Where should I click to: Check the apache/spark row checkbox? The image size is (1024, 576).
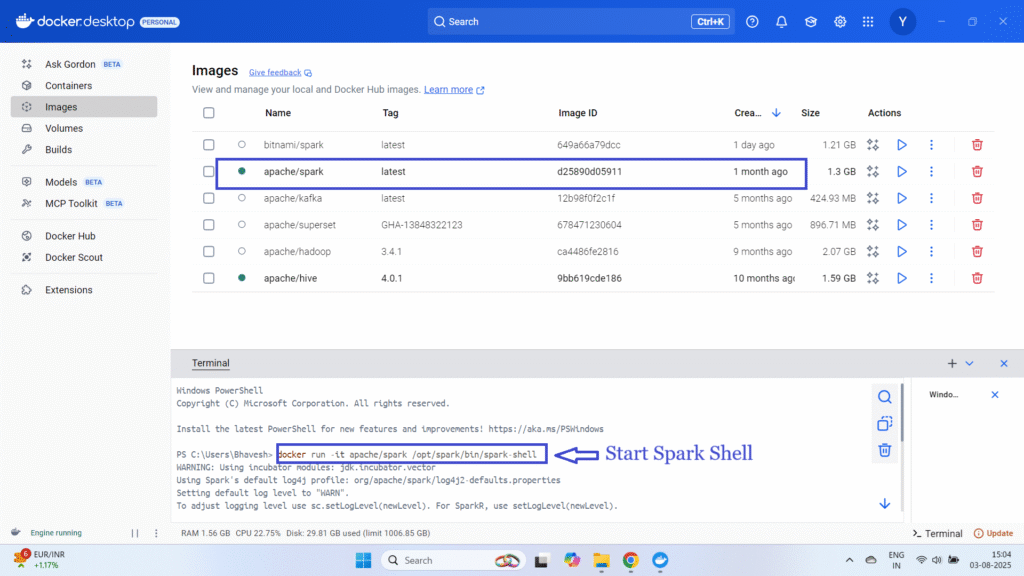208,172
